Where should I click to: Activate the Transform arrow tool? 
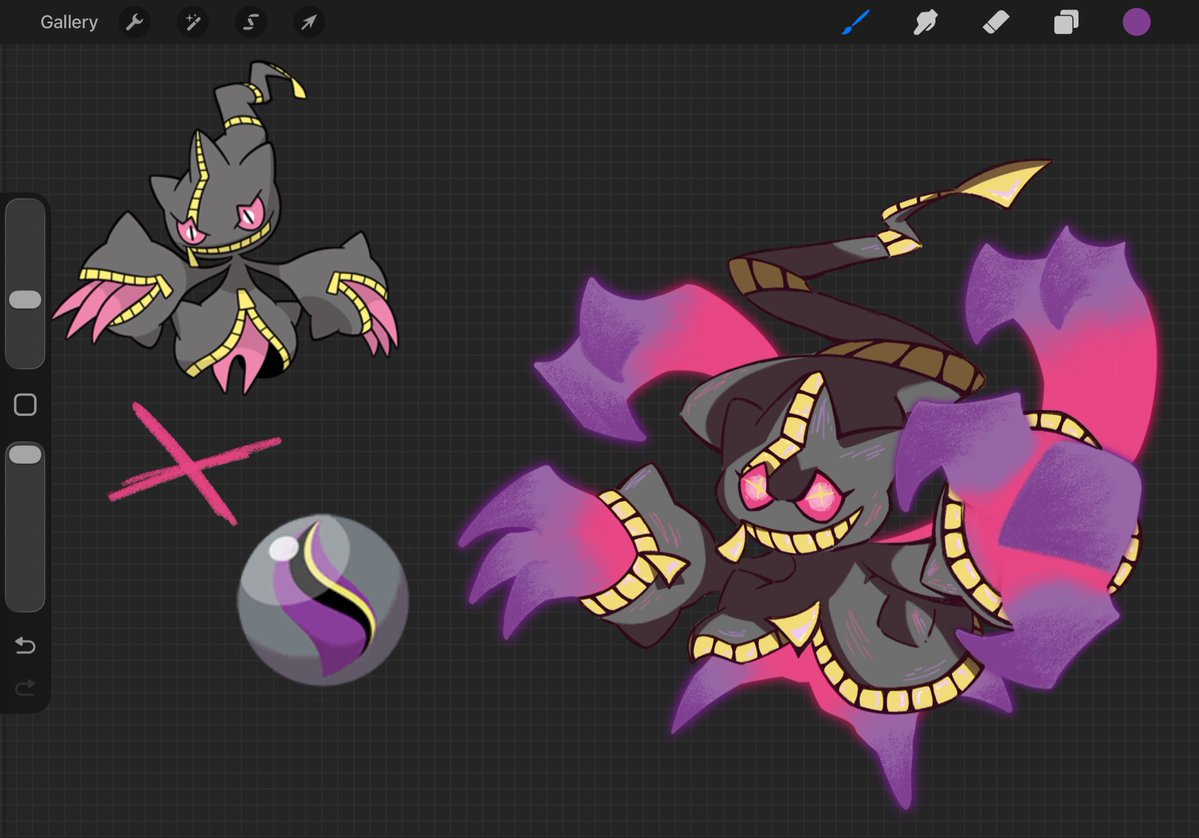tap(309, 22)
